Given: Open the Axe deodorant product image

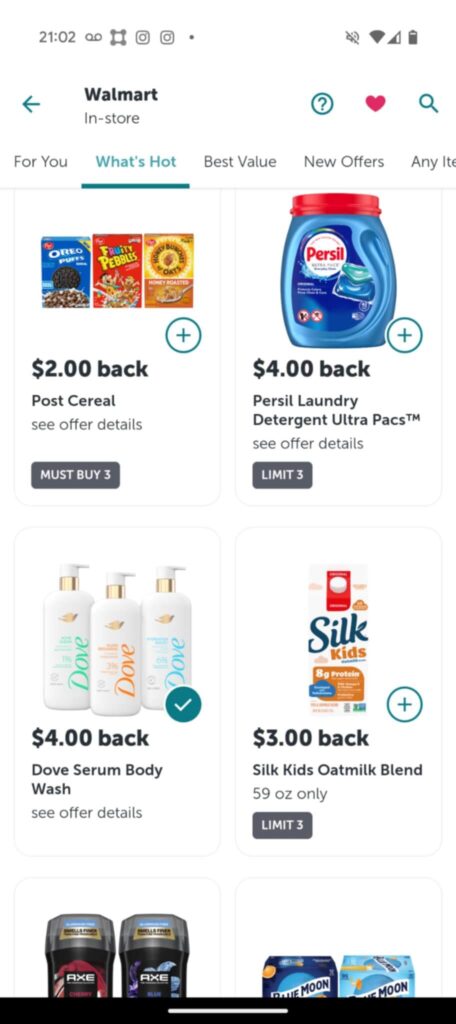Looking at the screenshot, I should click(117, 955).
